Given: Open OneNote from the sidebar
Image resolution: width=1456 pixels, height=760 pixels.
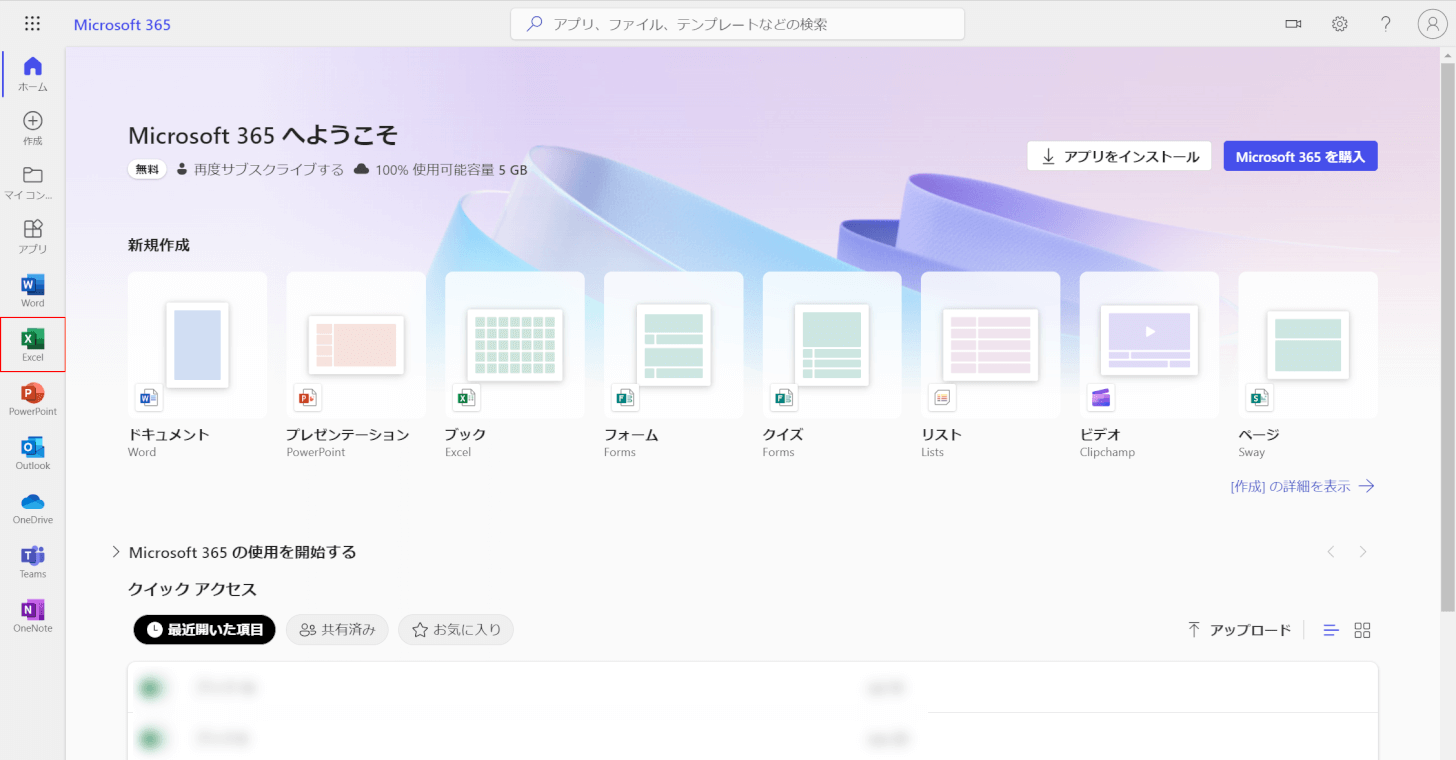Looking at the screenshot, I should tap(33, 615).
